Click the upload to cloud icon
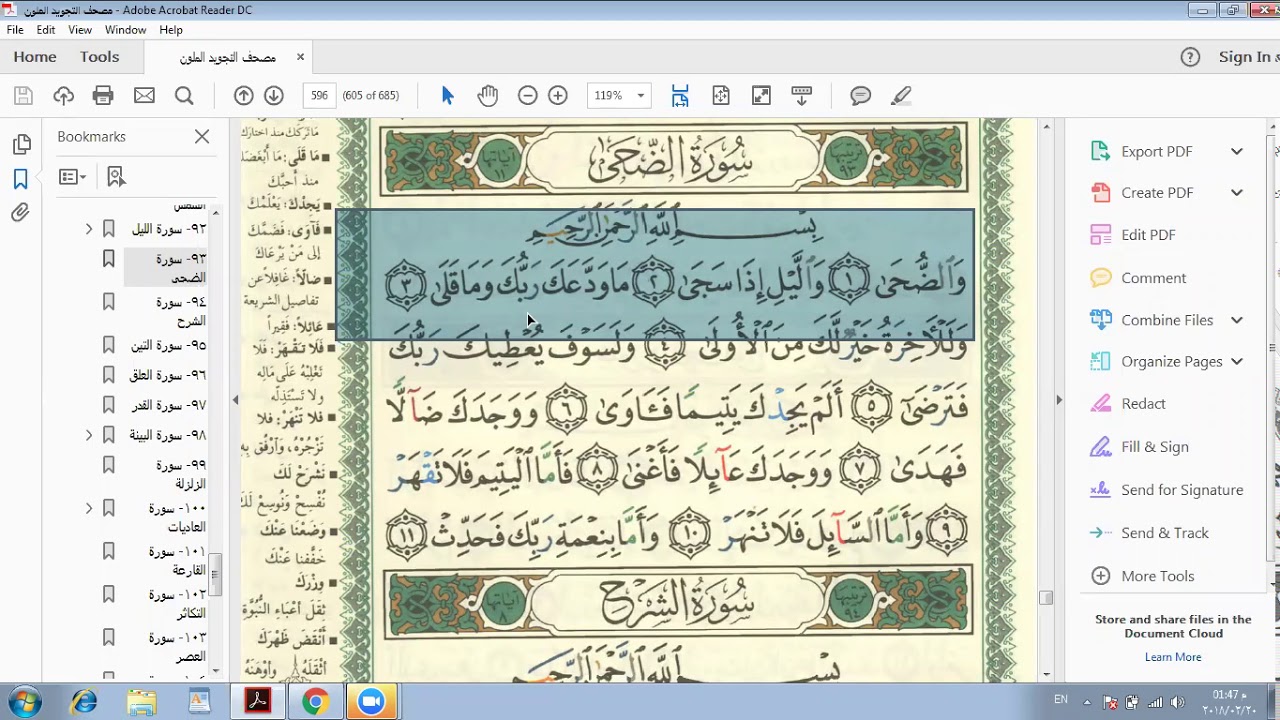This screenshot has height=720, width=1280. pos(63,96)
